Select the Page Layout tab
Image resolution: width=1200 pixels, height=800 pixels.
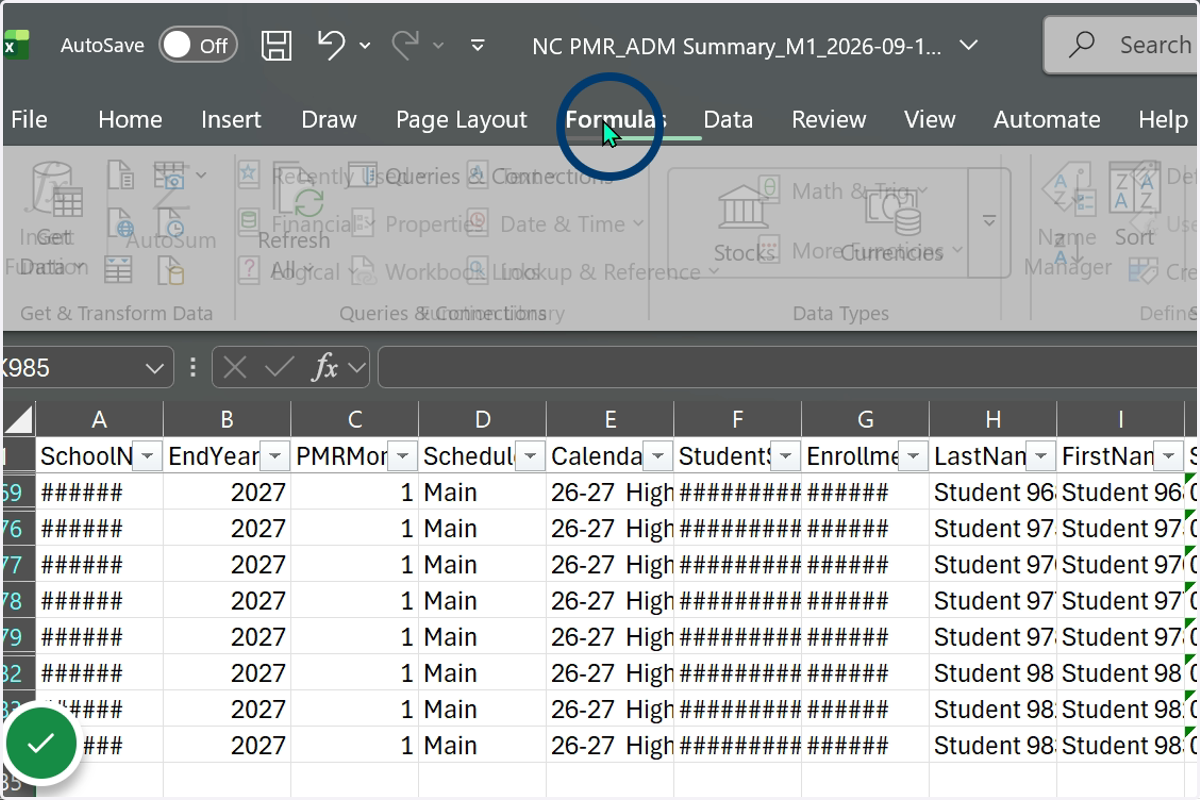click(x=461, y=119)
